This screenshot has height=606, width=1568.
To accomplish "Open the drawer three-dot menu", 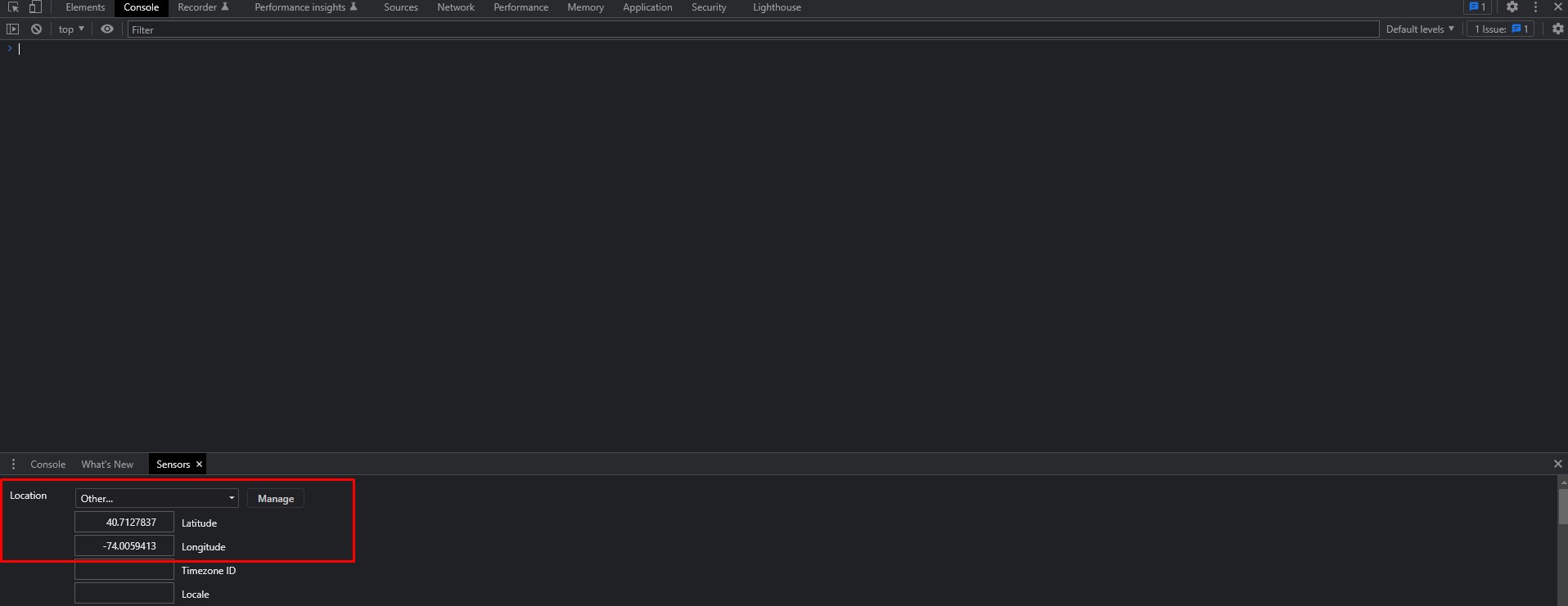I will (x=13, y=464).
